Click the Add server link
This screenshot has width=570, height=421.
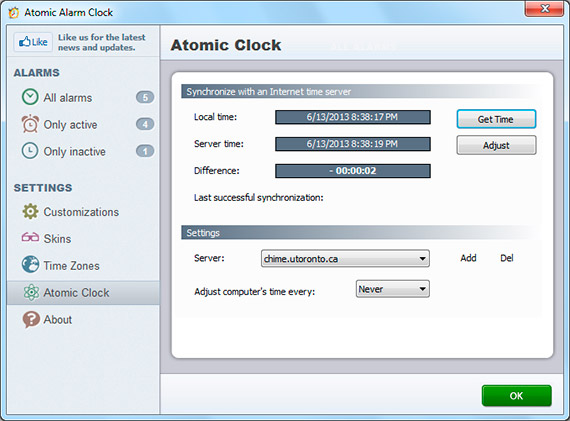(x=468, y=258)
